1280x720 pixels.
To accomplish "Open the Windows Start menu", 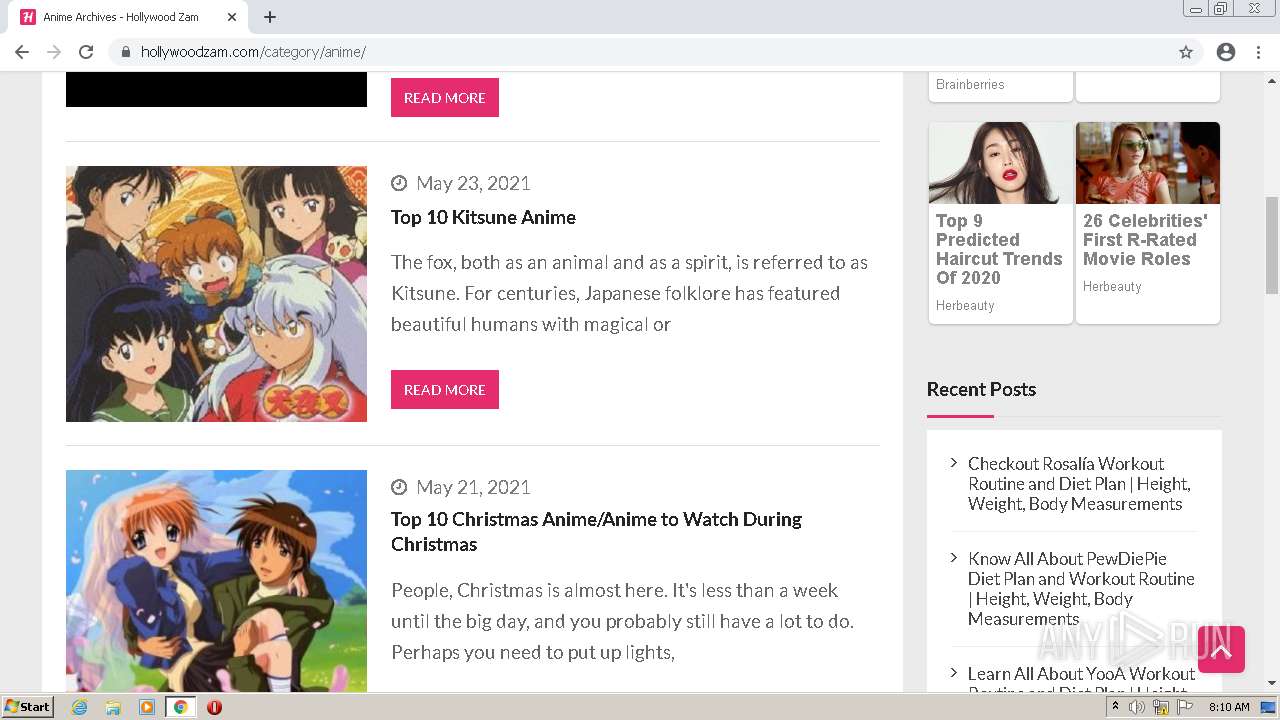I will pos(27,707).
